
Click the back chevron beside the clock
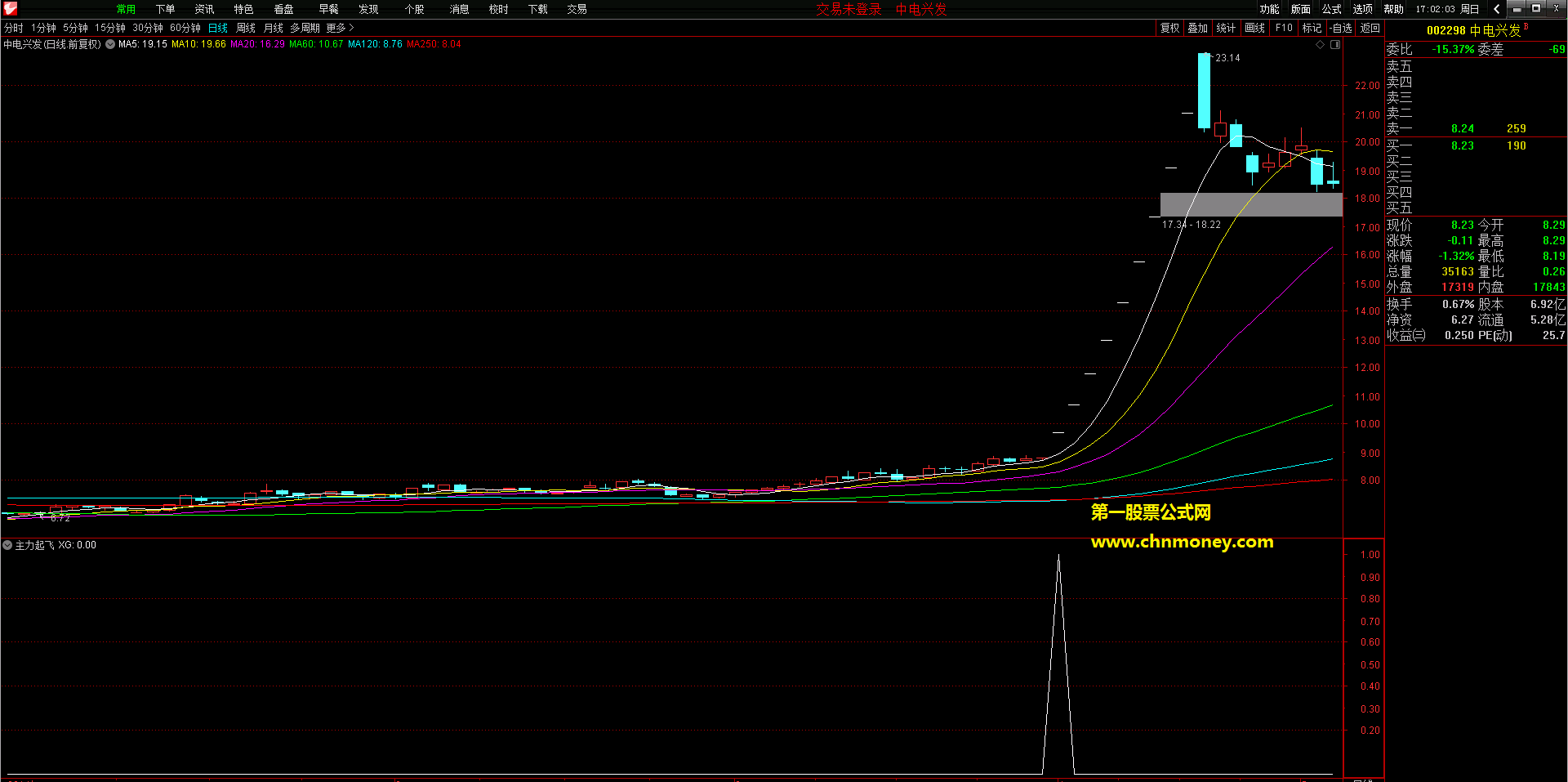pos(1496,9)
